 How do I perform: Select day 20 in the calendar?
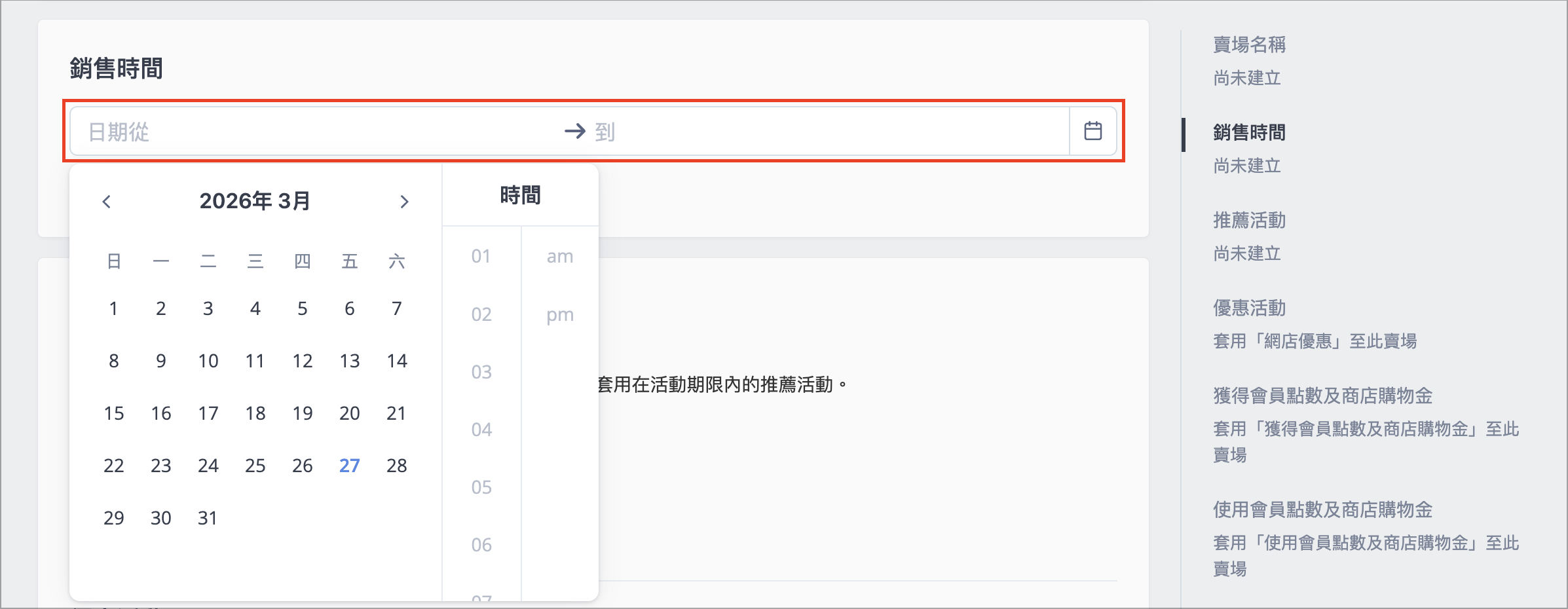[x=350, y=413]
